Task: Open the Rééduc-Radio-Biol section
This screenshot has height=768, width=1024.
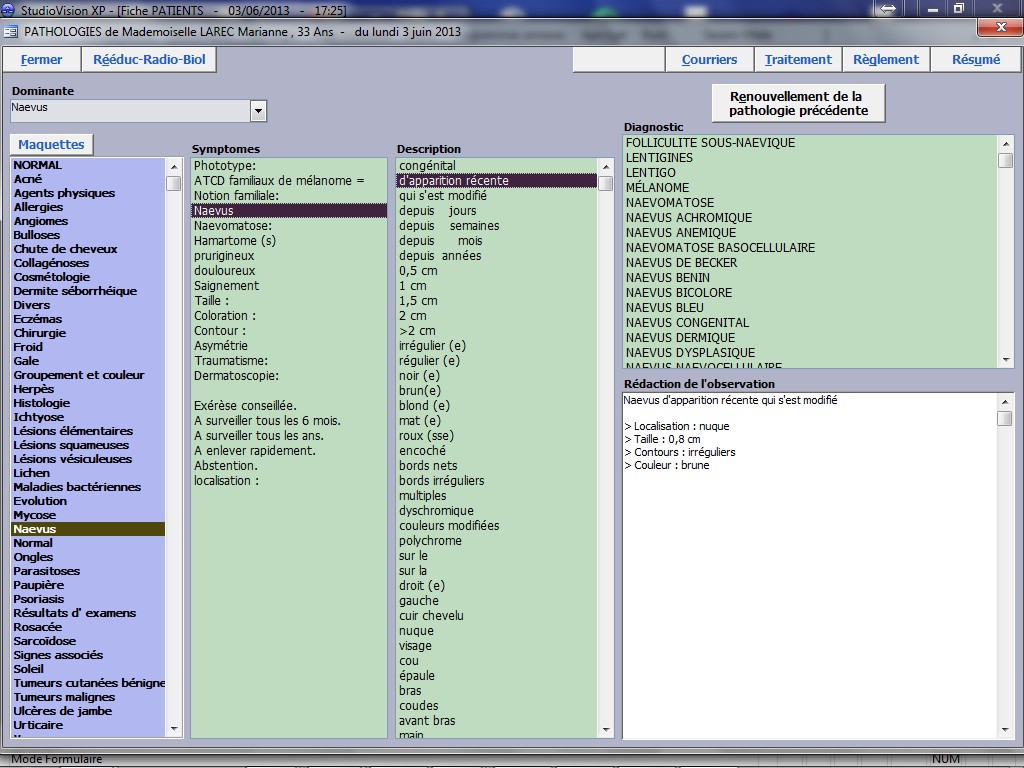Action: coord(149,60)
